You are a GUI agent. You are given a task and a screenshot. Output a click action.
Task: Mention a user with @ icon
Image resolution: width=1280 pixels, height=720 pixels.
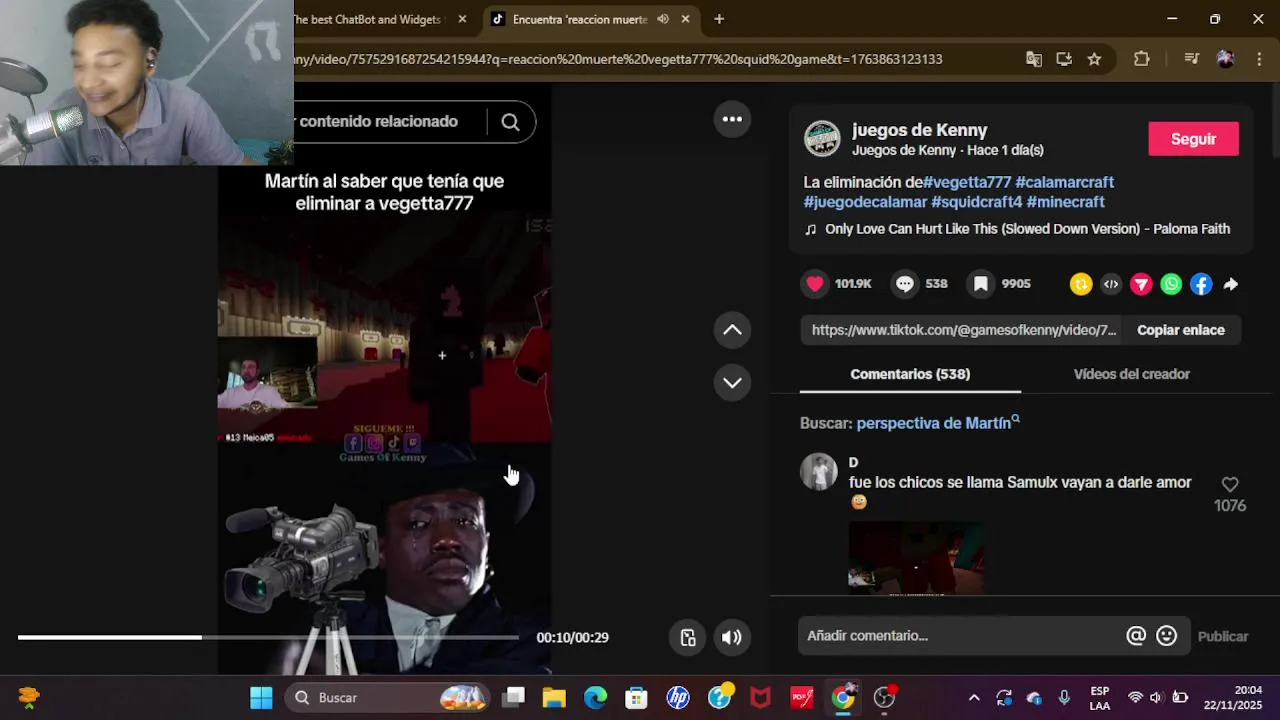pyautogui.click(x=1136, y=636)
